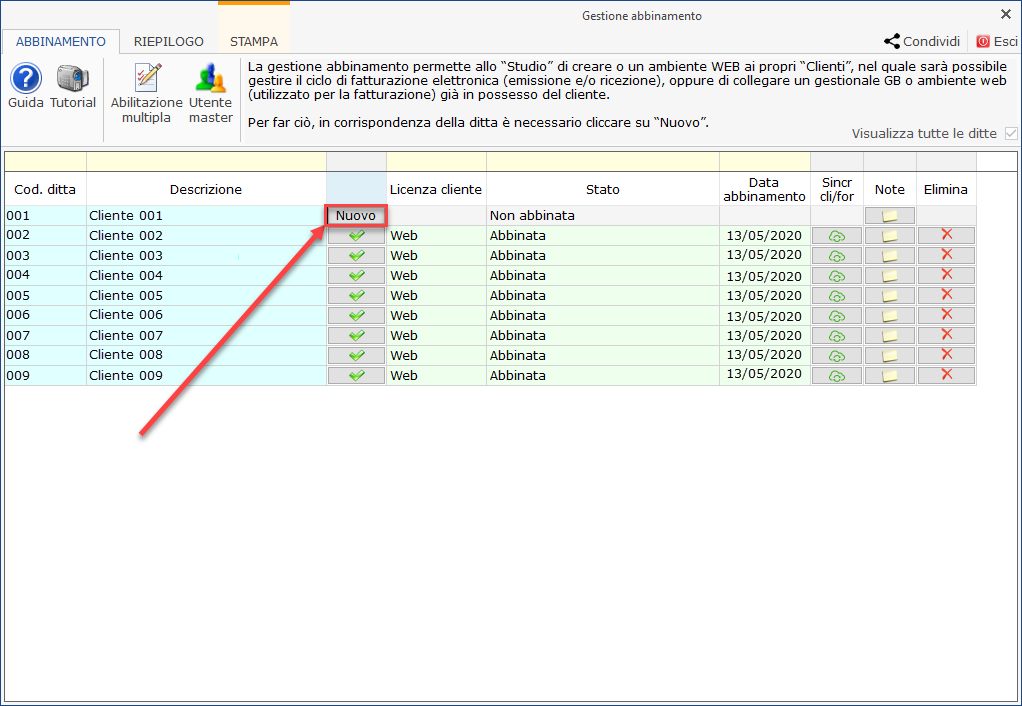Image resolution: width=1022 pixels, height=706 pixels.
Task: Click green checkmark for Cliente 002
Action: click(357, 235)
